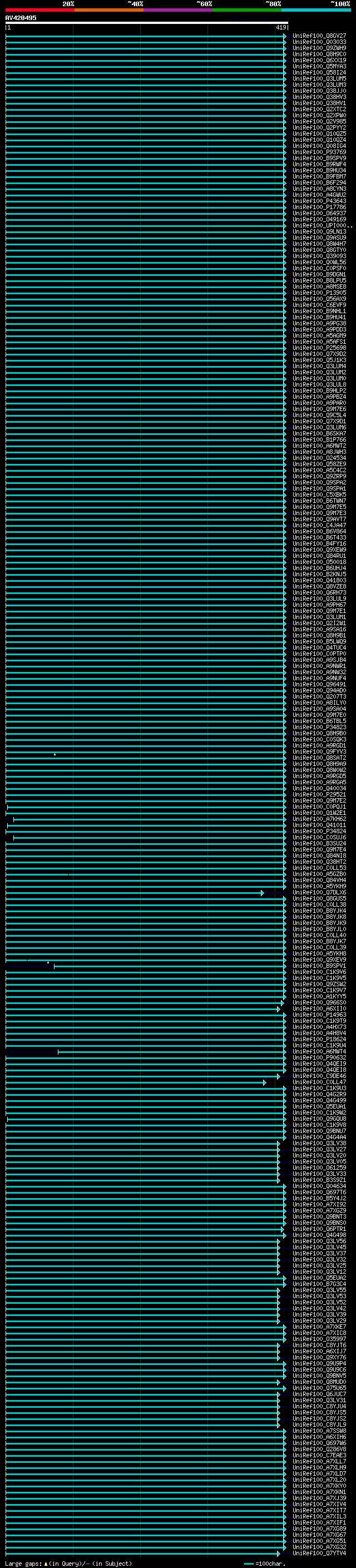Image resolution: width=356 pixels, height=1568 pixels.
Task: Select hit label UniRef100_P43643
Action: (319, 201)
